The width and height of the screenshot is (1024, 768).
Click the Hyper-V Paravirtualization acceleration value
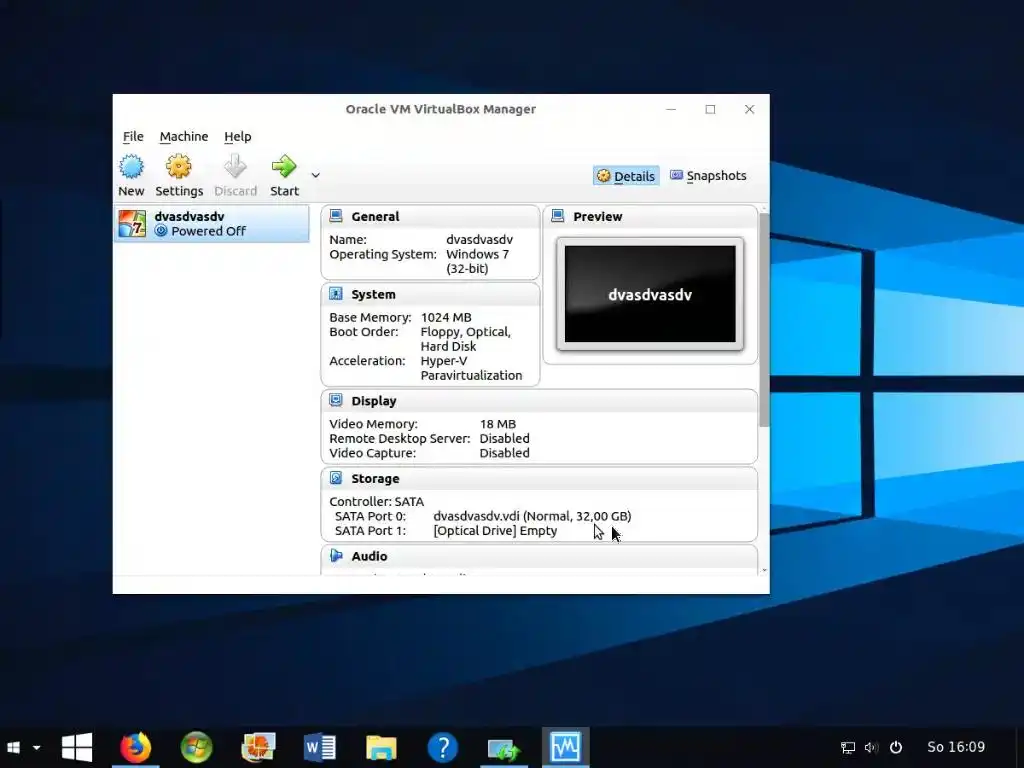point(472,368)
